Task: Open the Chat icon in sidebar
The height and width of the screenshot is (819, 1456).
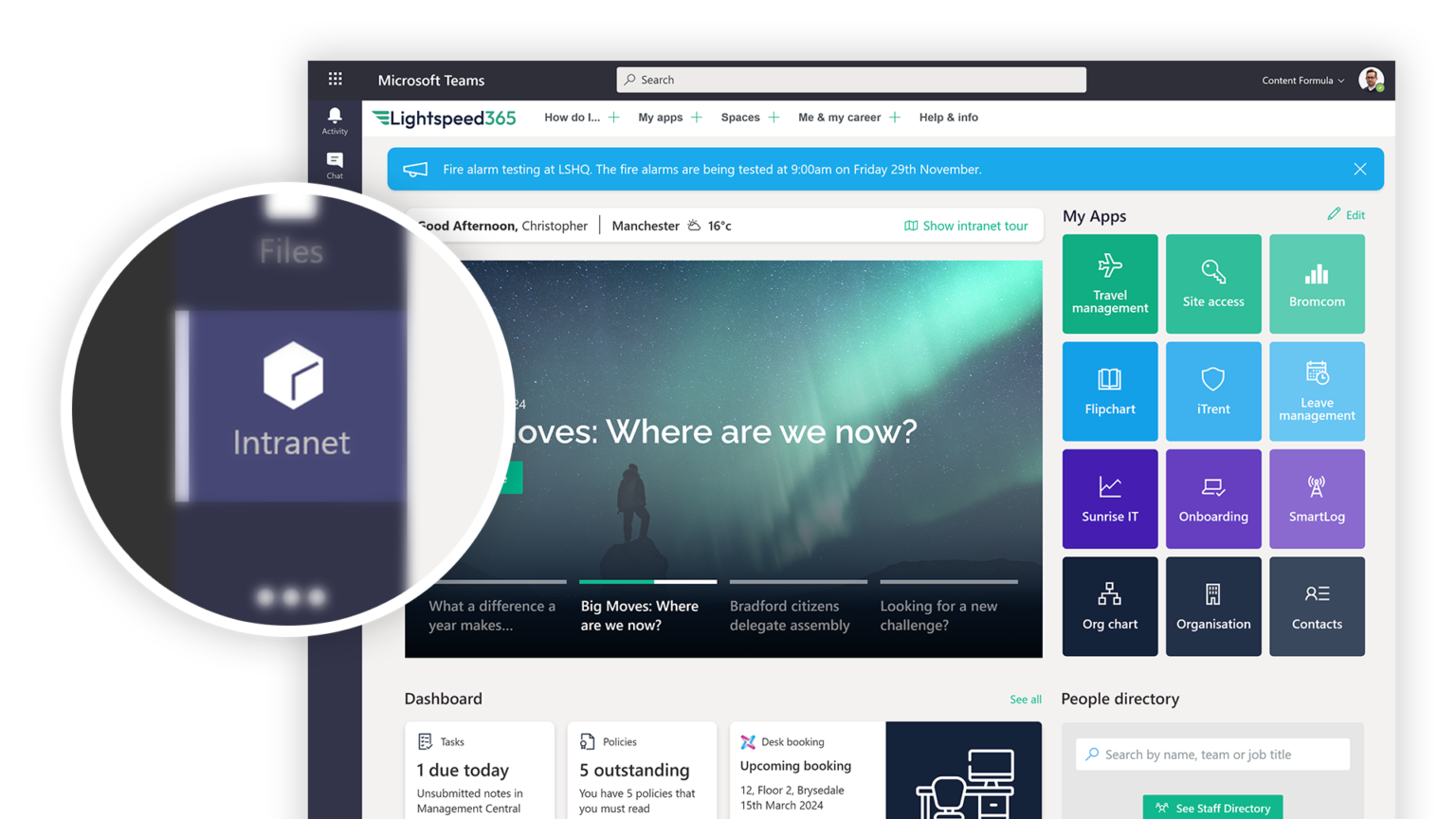Action: (x=335, y=165)
